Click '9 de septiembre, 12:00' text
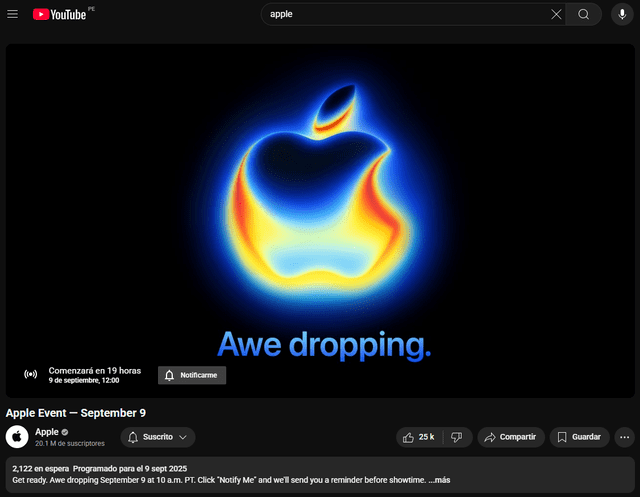This screenshot has width=640, height=497. pyautogui.click(x=84, y=380)
